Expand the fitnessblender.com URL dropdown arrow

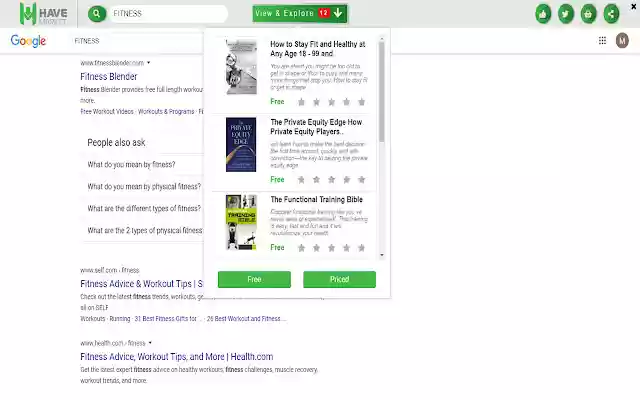(x=149, y=62)
